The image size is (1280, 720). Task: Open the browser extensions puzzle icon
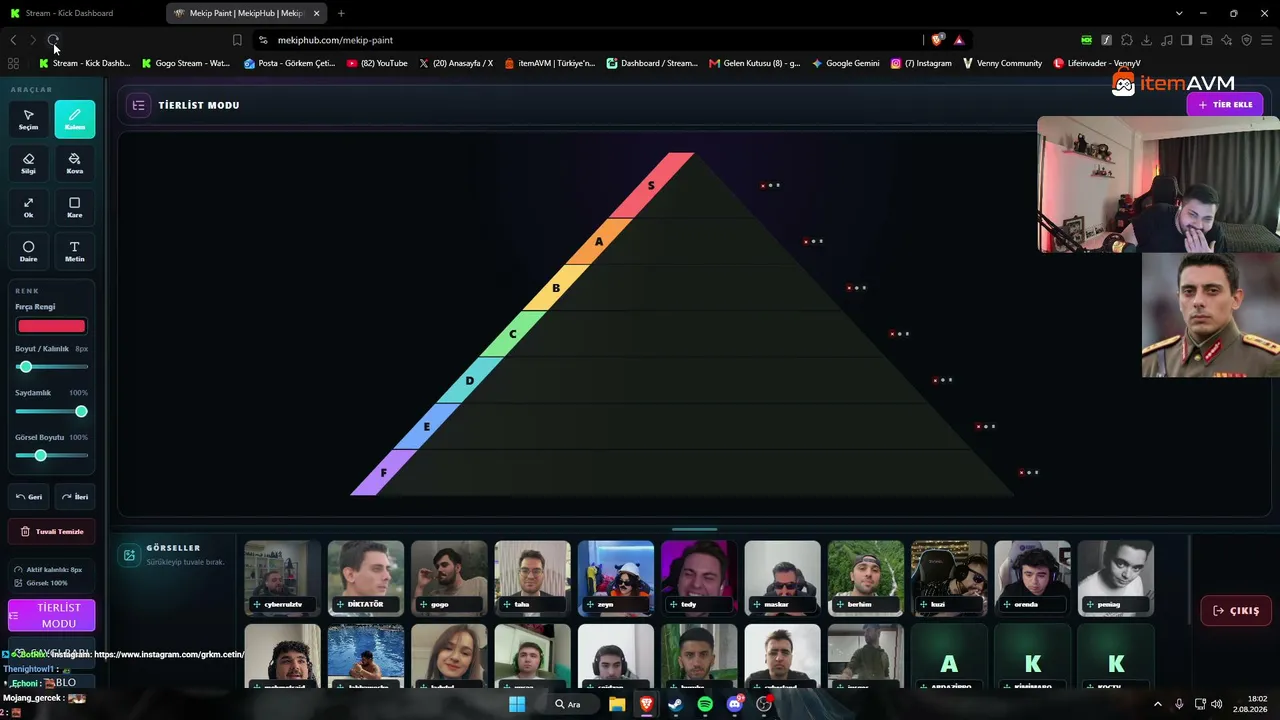click(1126, 40)
